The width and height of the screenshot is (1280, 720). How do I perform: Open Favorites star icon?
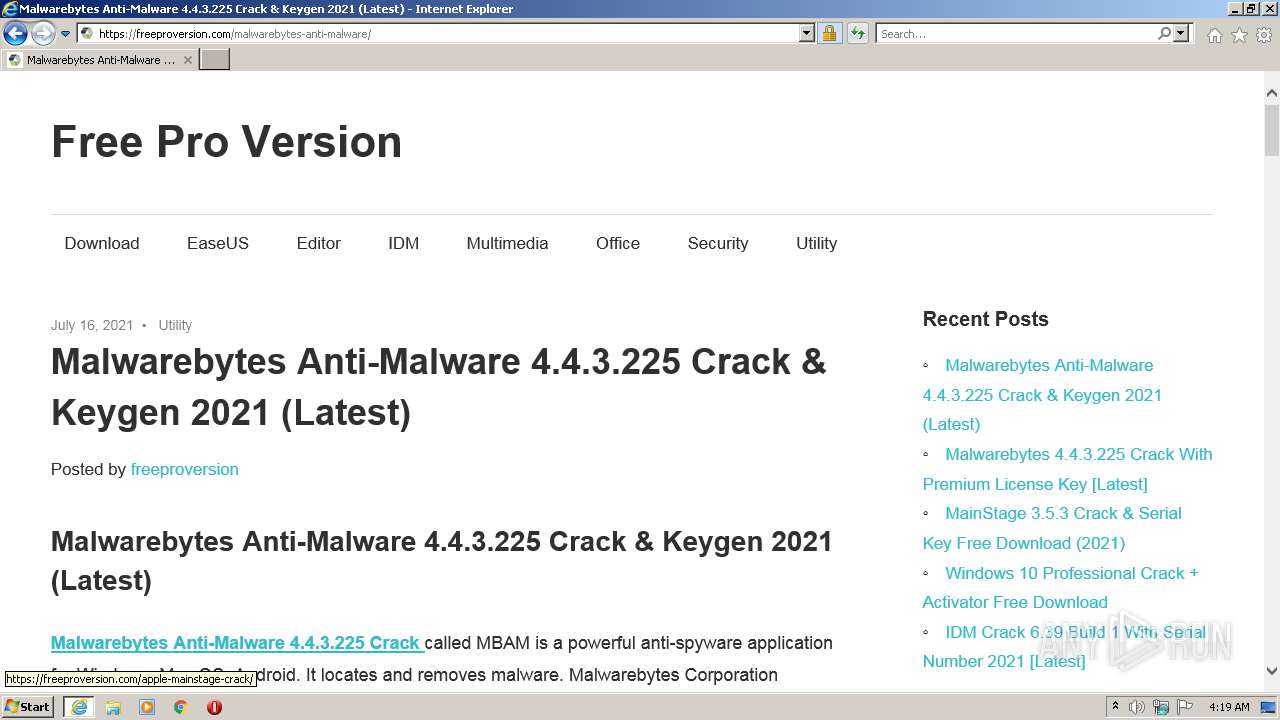pos(1239,35)
